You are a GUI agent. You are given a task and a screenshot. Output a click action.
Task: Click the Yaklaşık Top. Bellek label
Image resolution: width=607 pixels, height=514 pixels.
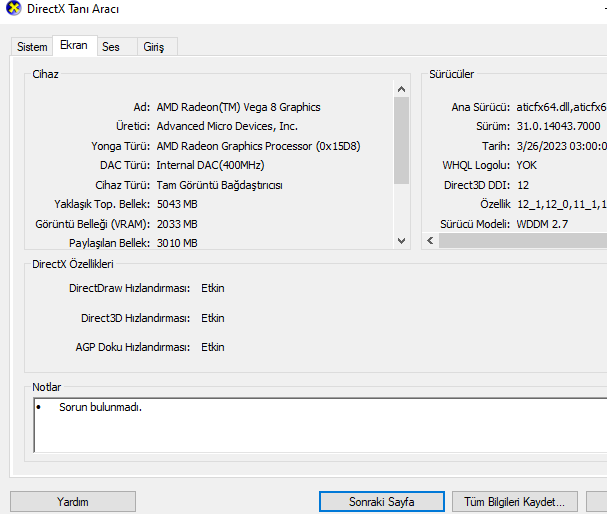(x=102, y=204)
